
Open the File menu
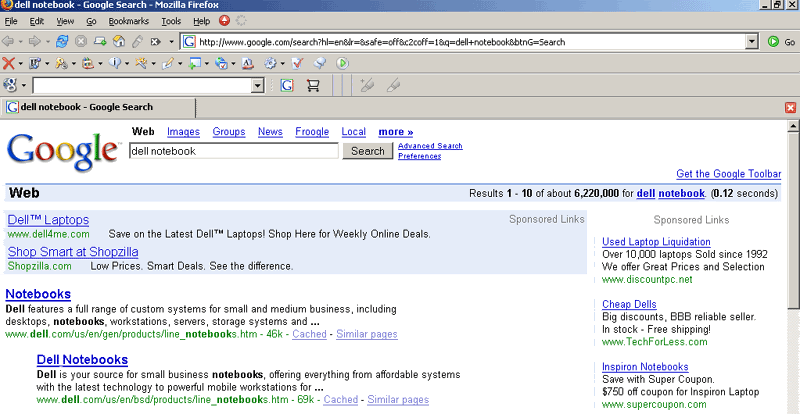[11, 21]
